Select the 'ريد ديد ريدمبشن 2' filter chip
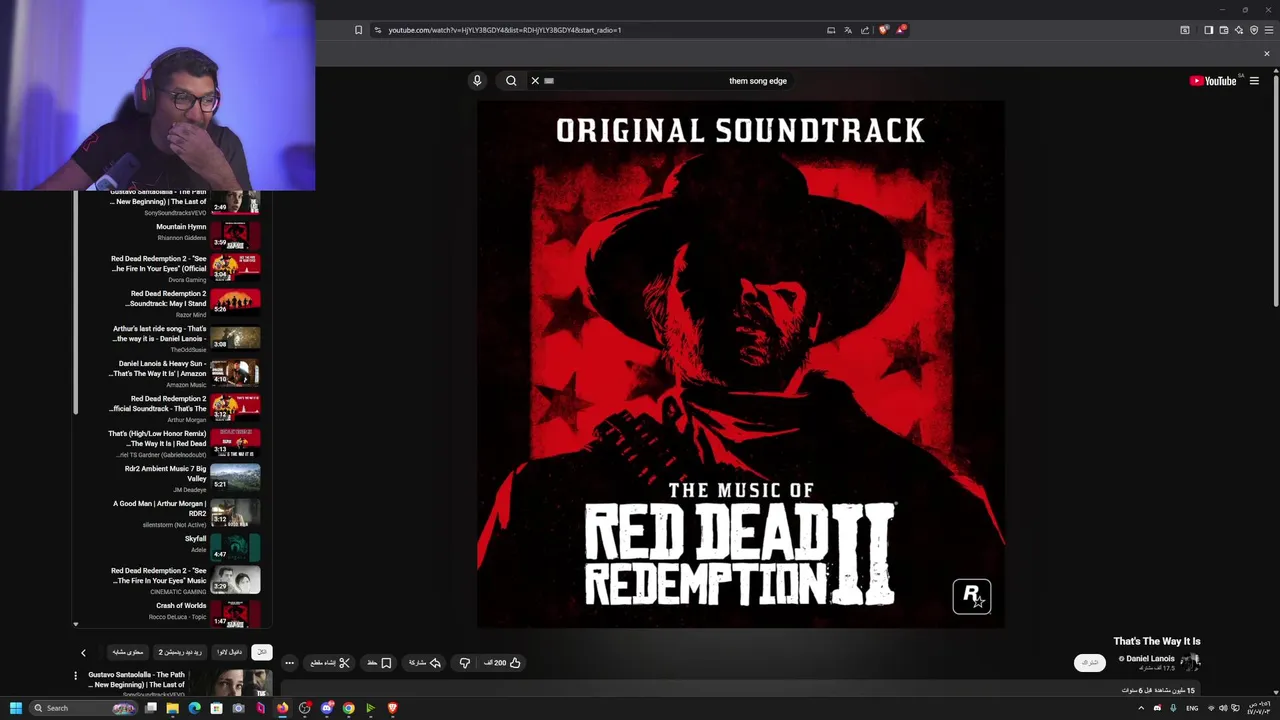1280x720 pixels. pos(180,652)
